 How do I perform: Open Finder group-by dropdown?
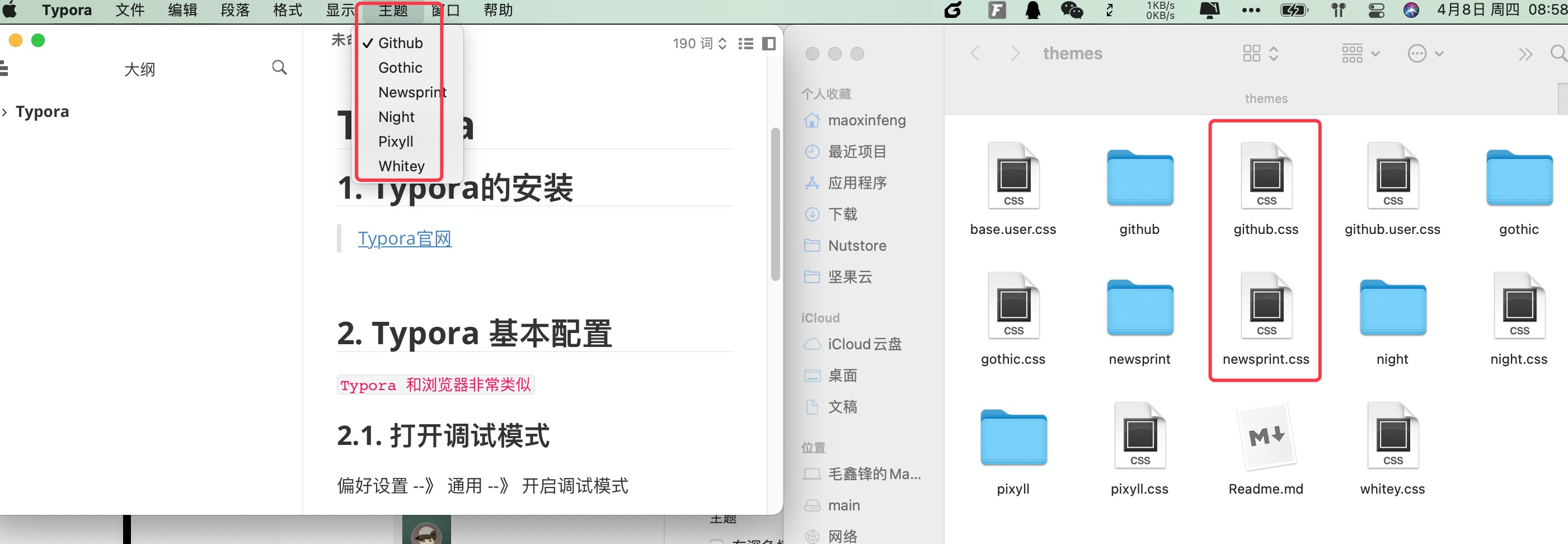[x=1360, y=54]
